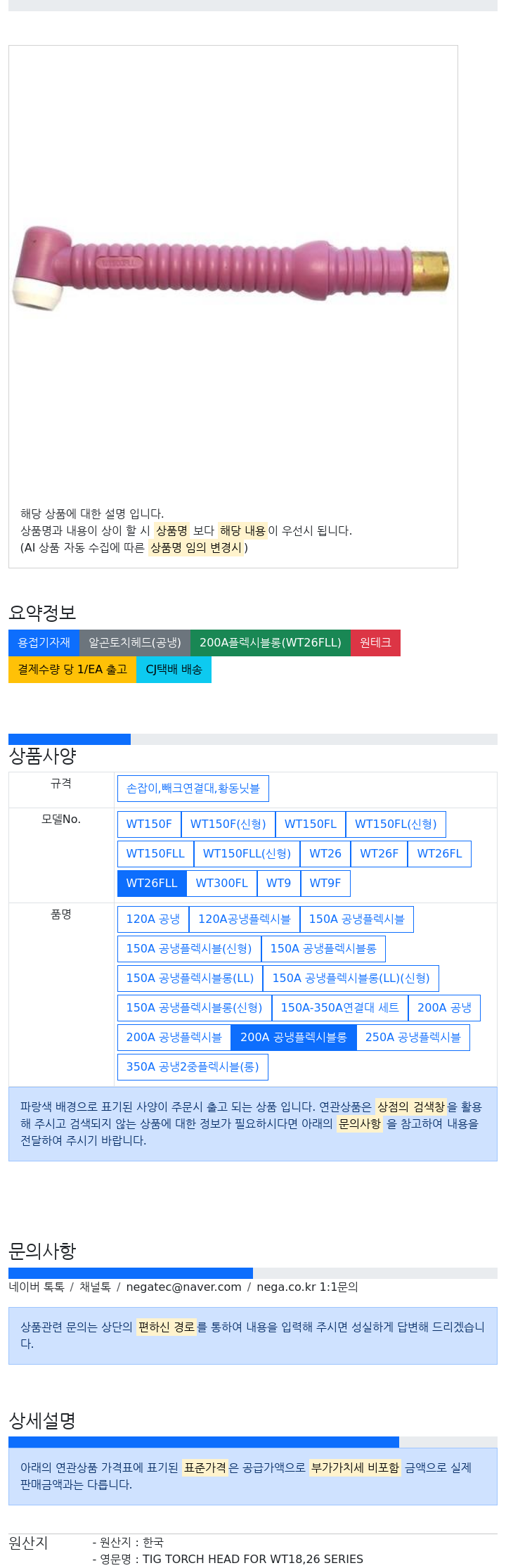Choose 350A 공냉2중플렉시블(롱) option

point(193,1066)
